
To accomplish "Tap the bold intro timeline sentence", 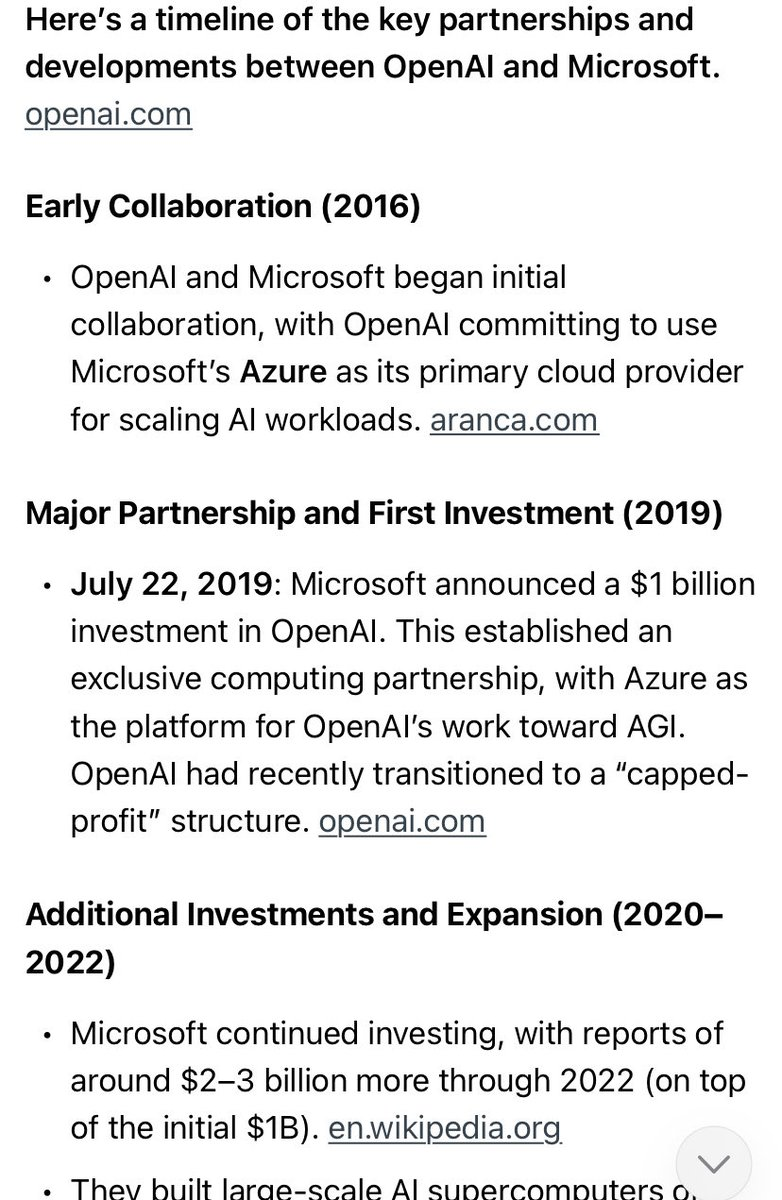I will (372, 44).
